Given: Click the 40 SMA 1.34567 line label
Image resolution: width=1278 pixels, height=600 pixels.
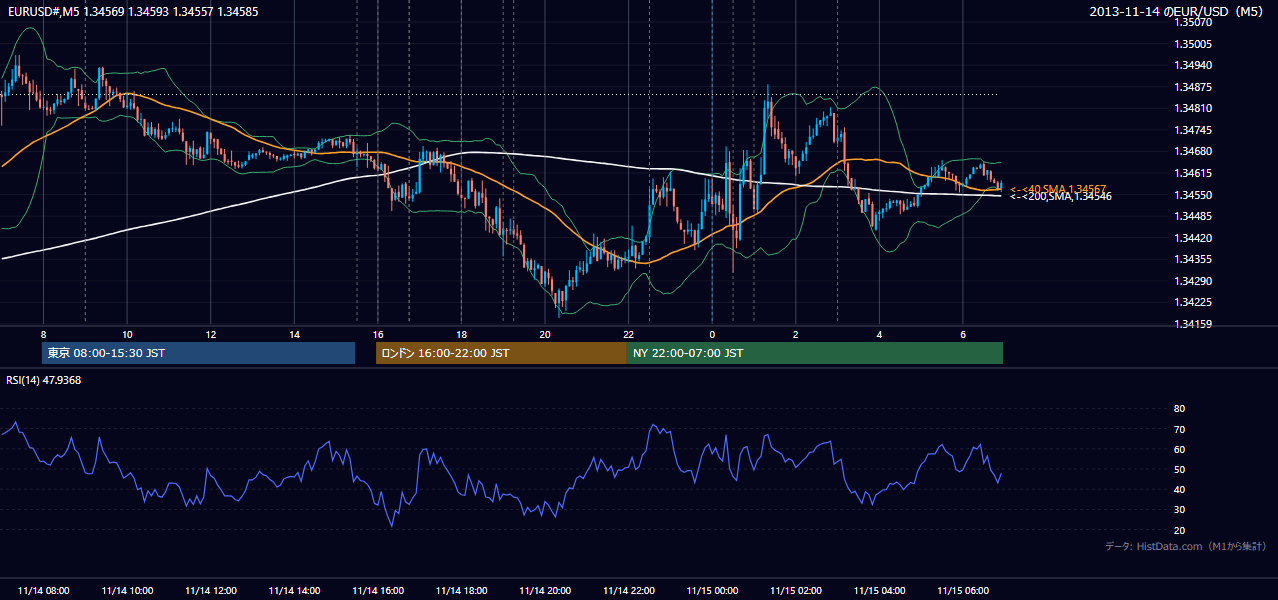Looking at the screenshot, I should [1058, 189].
